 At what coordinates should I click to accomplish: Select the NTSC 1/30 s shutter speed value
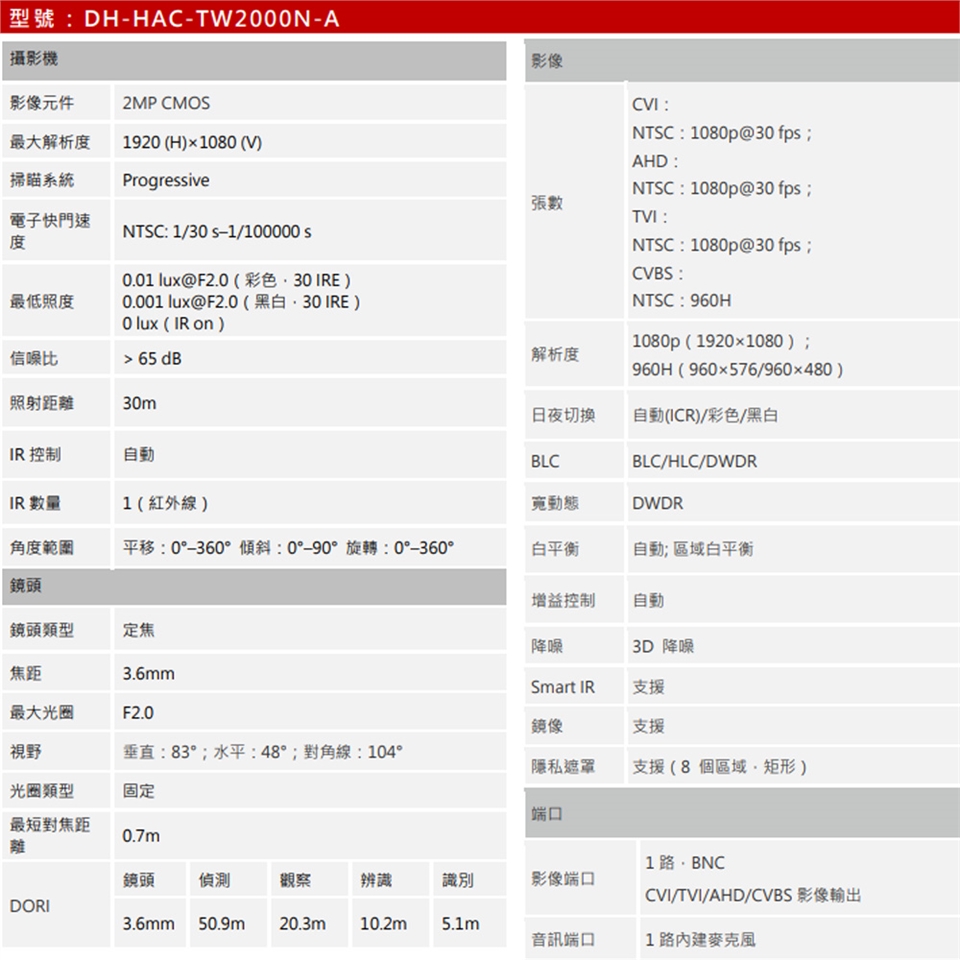click(217, 231)
